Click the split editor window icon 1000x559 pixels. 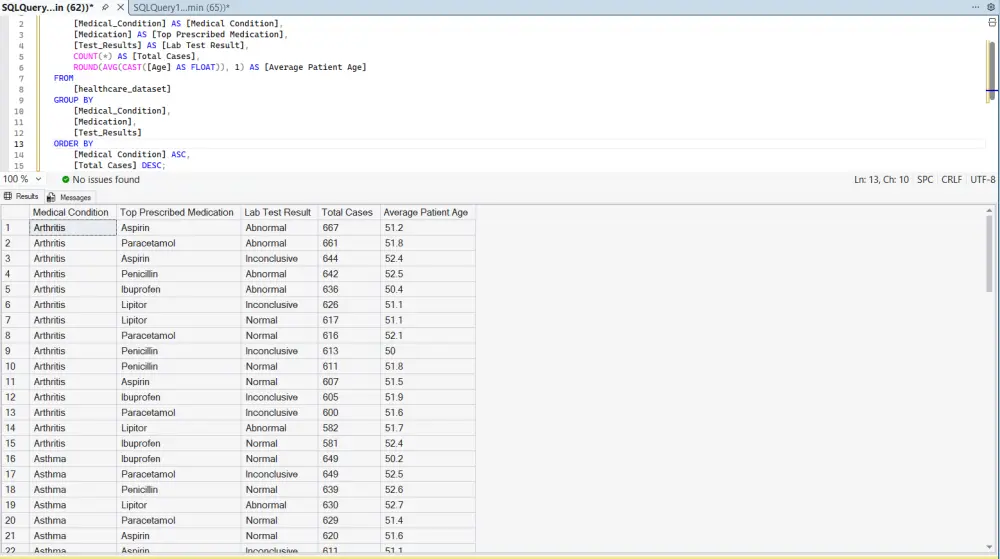(x=992, y=22)
